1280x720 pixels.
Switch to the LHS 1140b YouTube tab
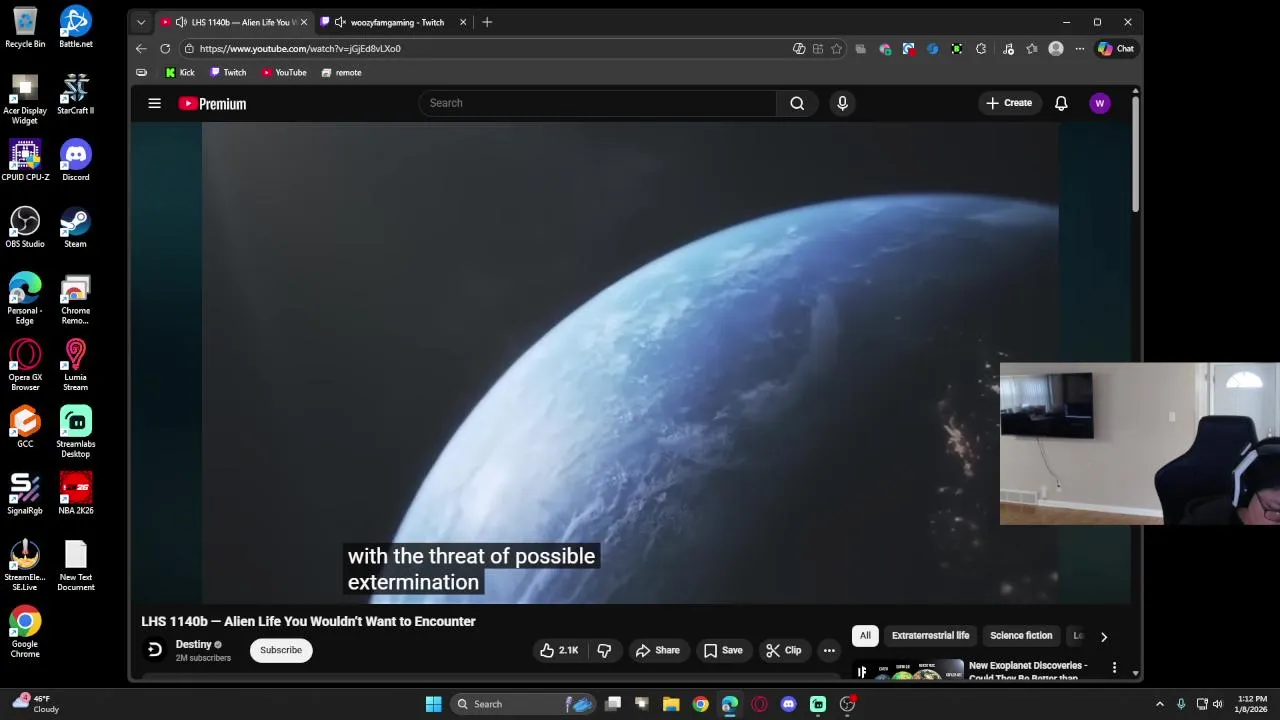pyautogui.click(x=237, y=22)
